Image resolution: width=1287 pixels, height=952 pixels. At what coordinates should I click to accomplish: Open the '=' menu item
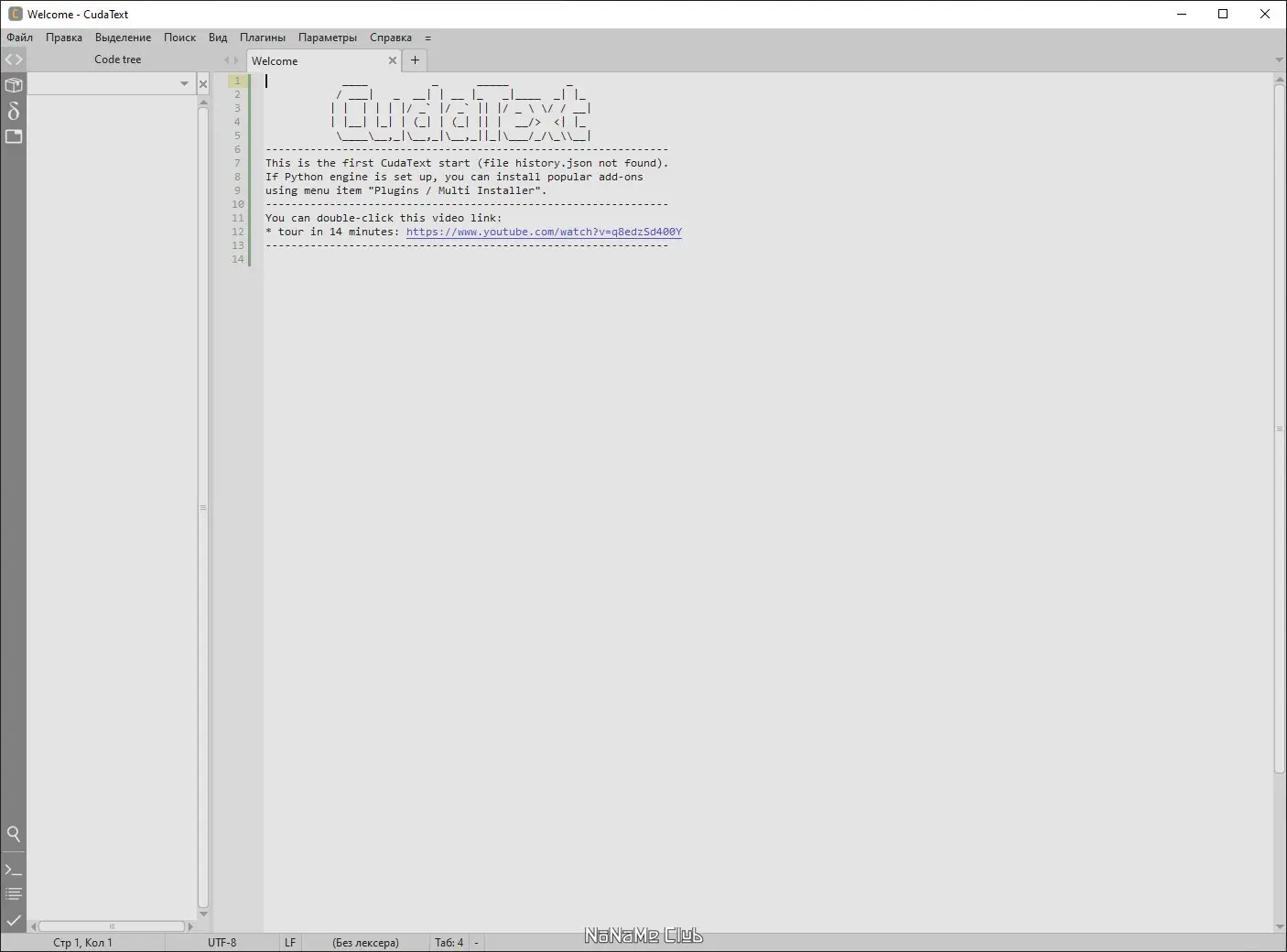click(427, 38)
